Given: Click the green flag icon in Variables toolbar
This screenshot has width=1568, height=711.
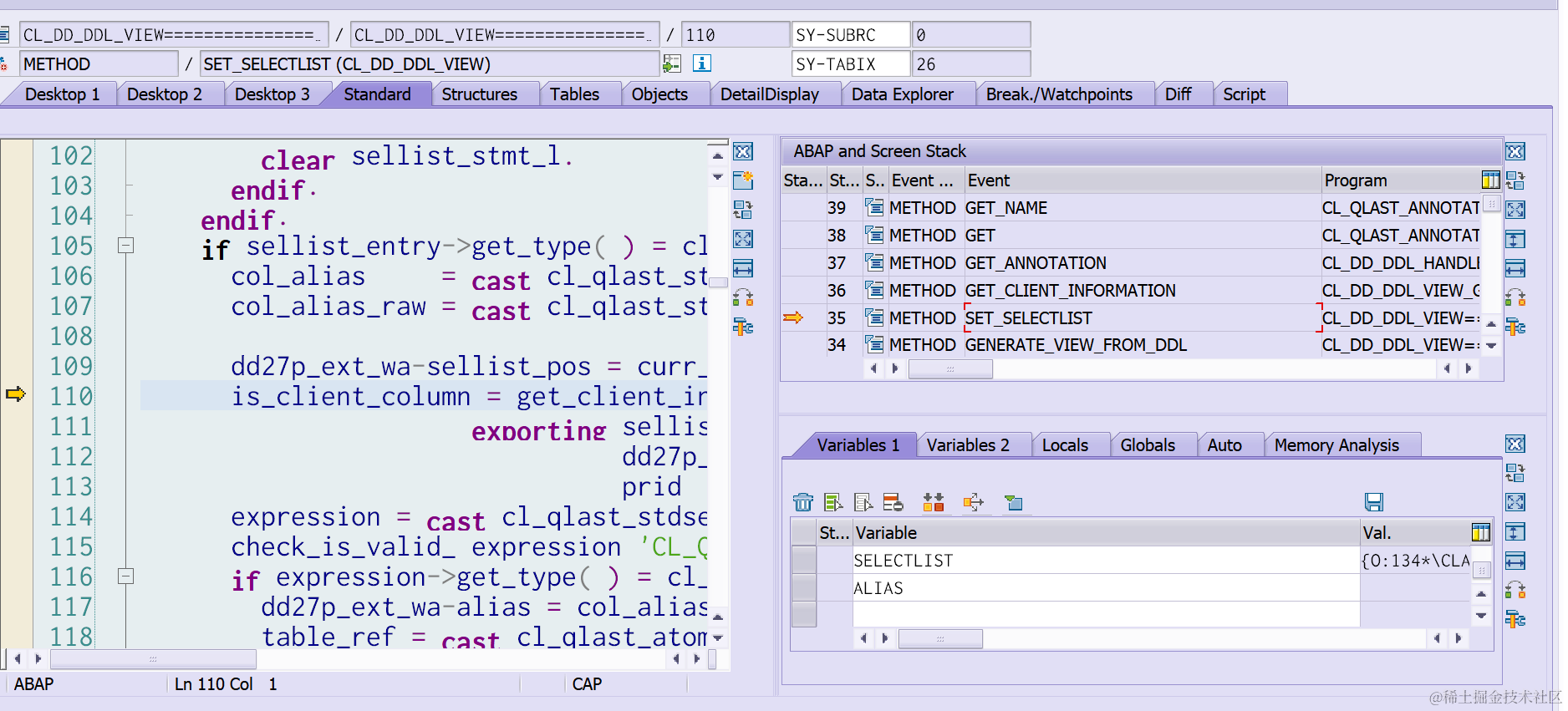Looking at the screenshot, I should tap(1014, 502).
